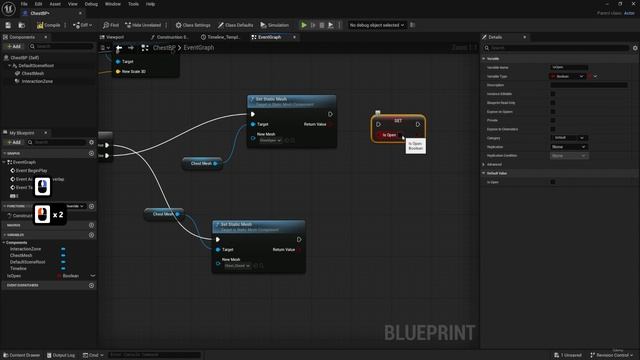Open My Blueprint panel settings gear
This screenshot has height=360, width=640.
[x=91, y=142]
